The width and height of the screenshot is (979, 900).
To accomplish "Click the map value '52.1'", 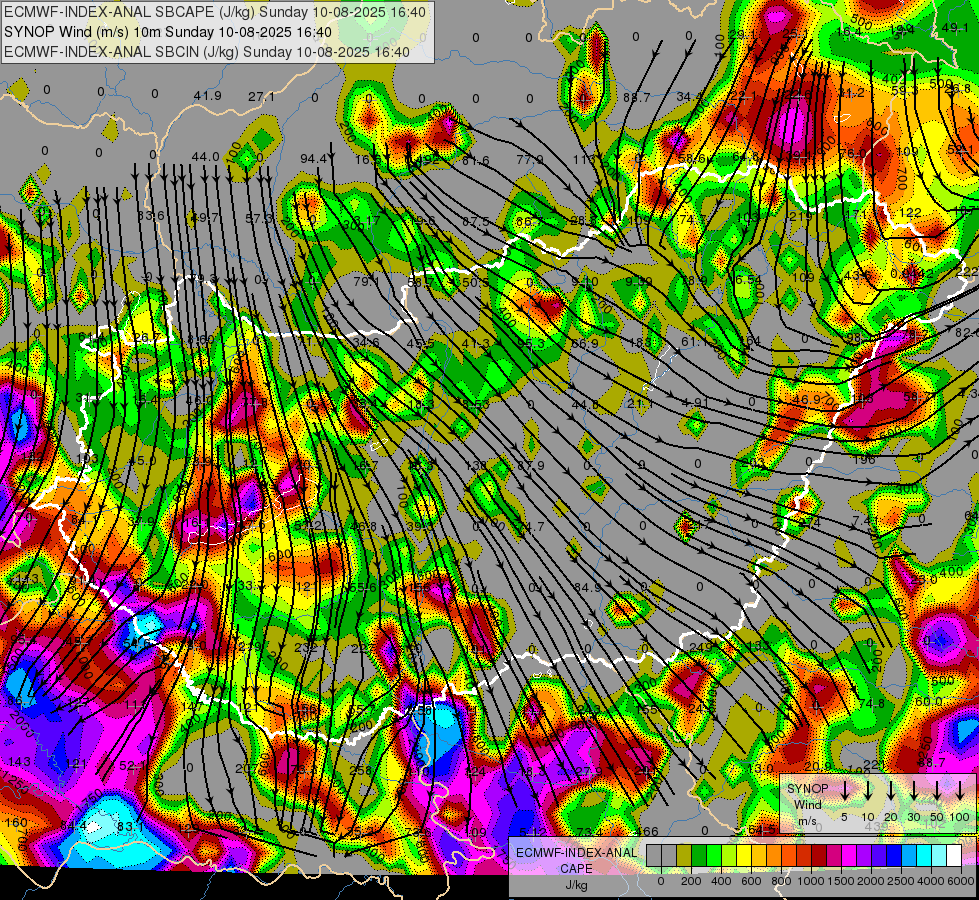I will pos(133,765).
